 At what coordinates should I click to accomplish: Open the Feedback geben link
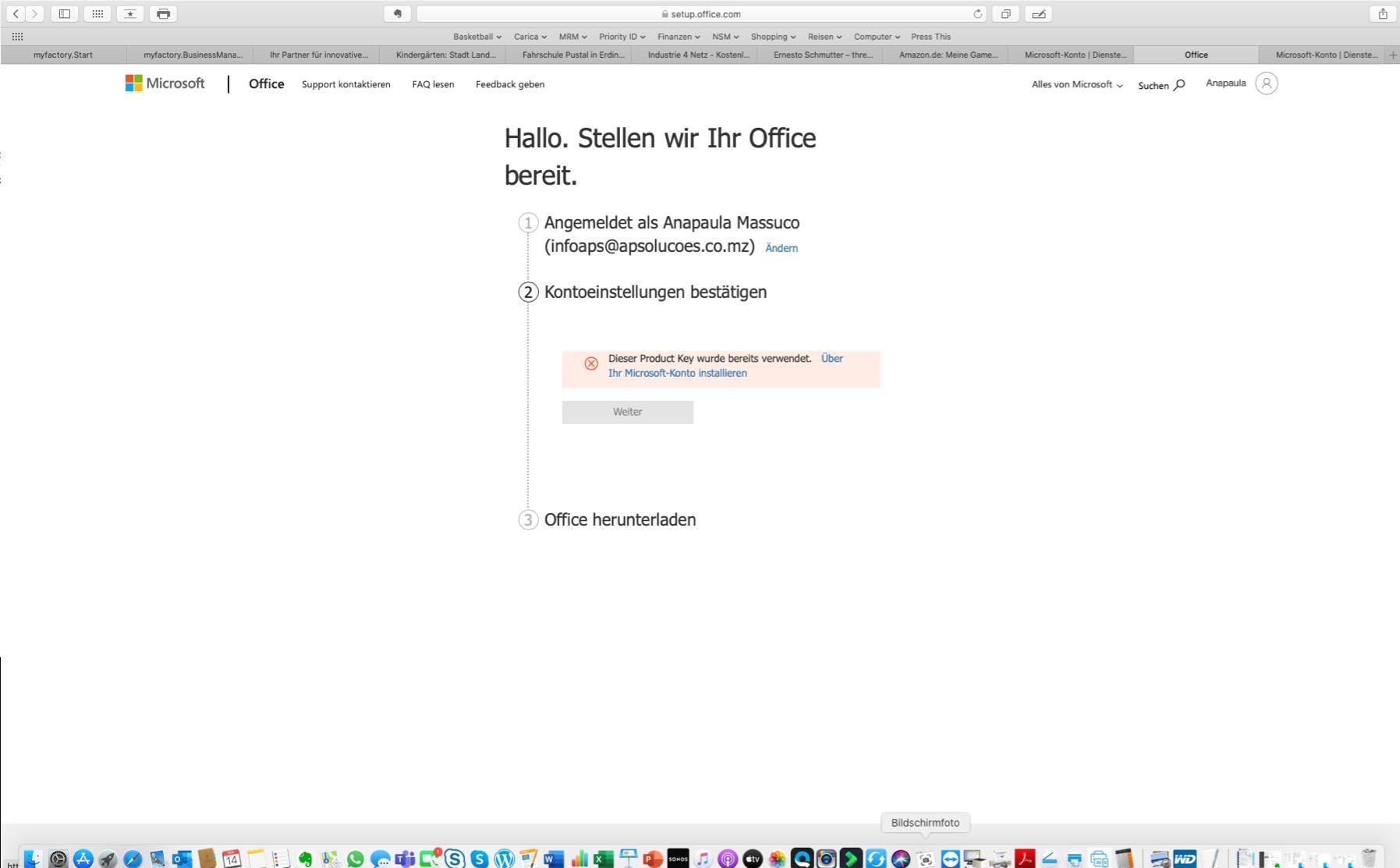tap(510, 84)
